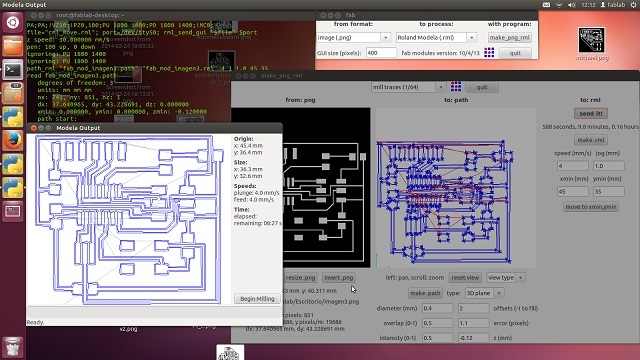Close the Modela Output window
This screenshot has height=360, width=640.
pyautogui.click(x=33, y=128)
